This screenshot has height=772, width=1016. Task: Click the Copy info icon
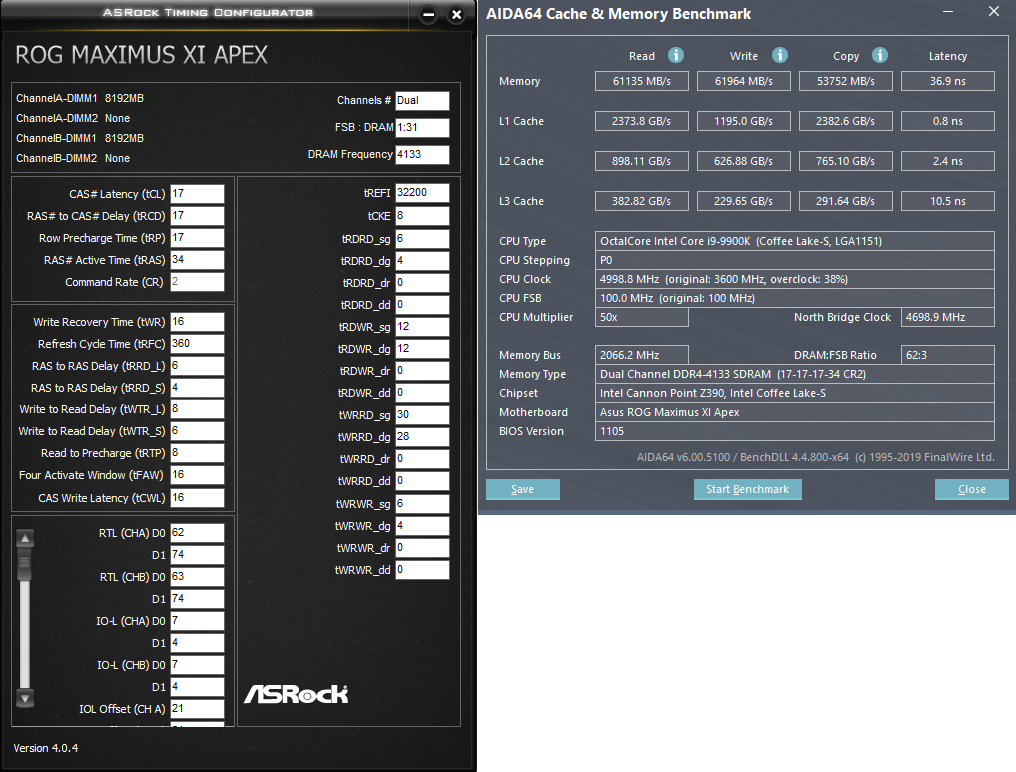pyautogui.click(x=879, y=55)
